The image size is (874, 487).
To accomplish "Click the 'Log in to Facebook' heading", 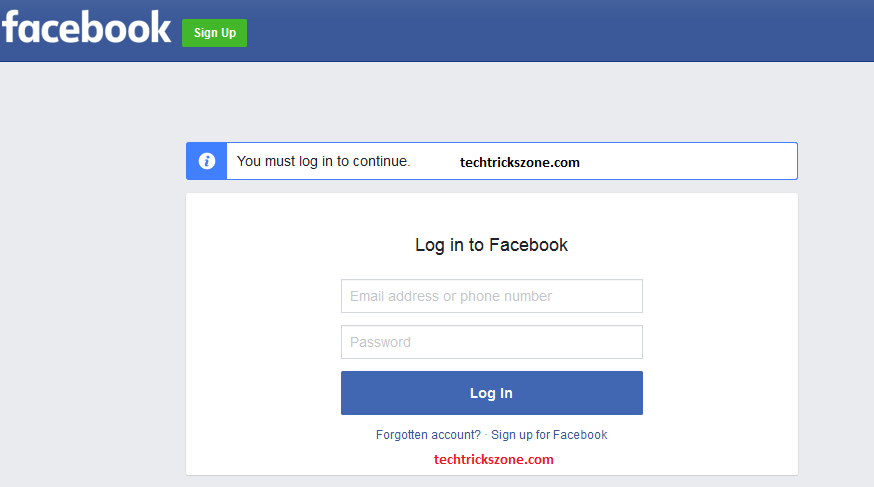I will click(x=491, y=245).
